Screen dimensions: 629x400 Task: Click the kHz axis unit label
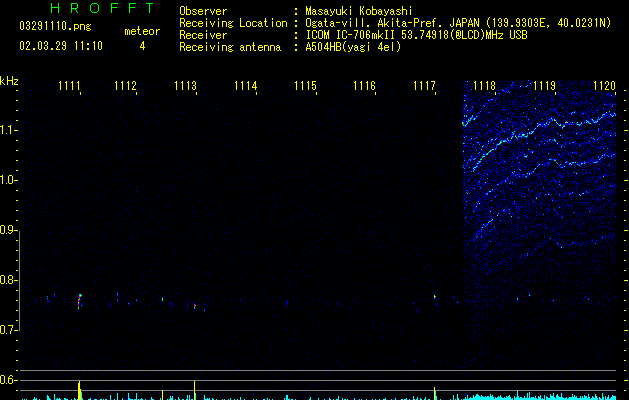[x=9, y=81]
